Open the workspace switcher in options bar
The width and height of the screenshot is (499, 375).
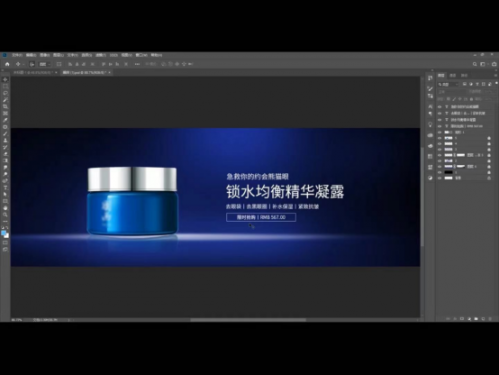(x=483, y=64)
